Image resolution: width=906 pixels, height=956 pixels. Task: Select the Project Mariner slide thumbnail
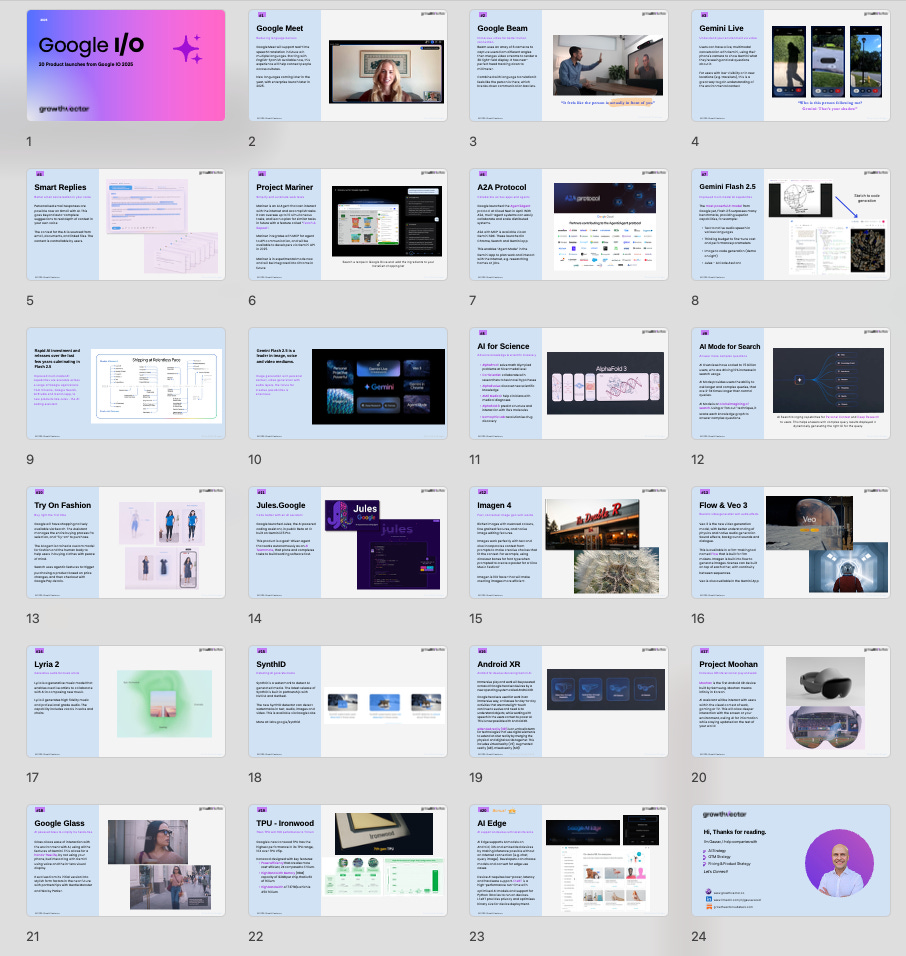pos(348,224)
